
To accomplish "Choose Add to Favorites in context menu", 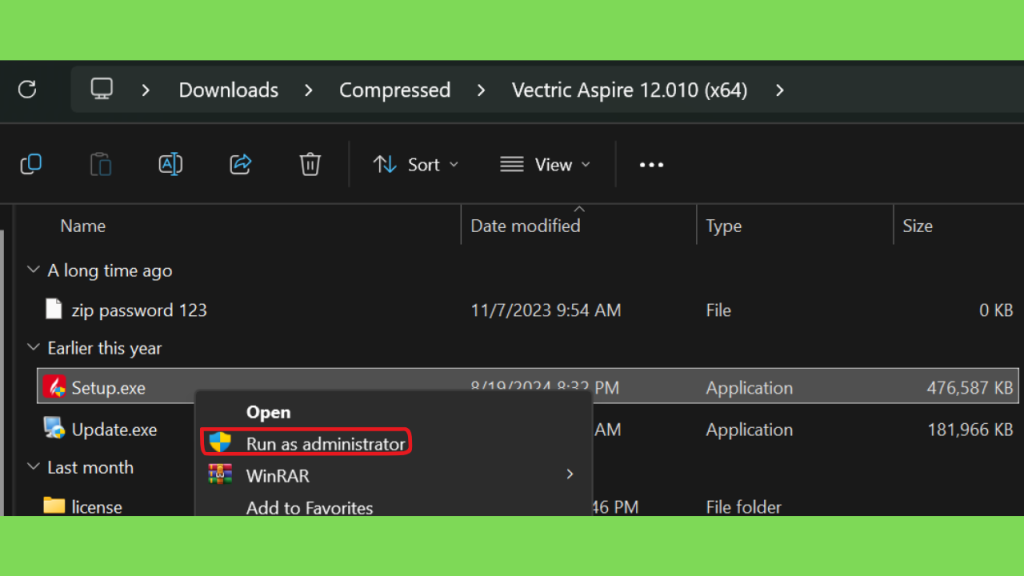I will click(310, 507).
